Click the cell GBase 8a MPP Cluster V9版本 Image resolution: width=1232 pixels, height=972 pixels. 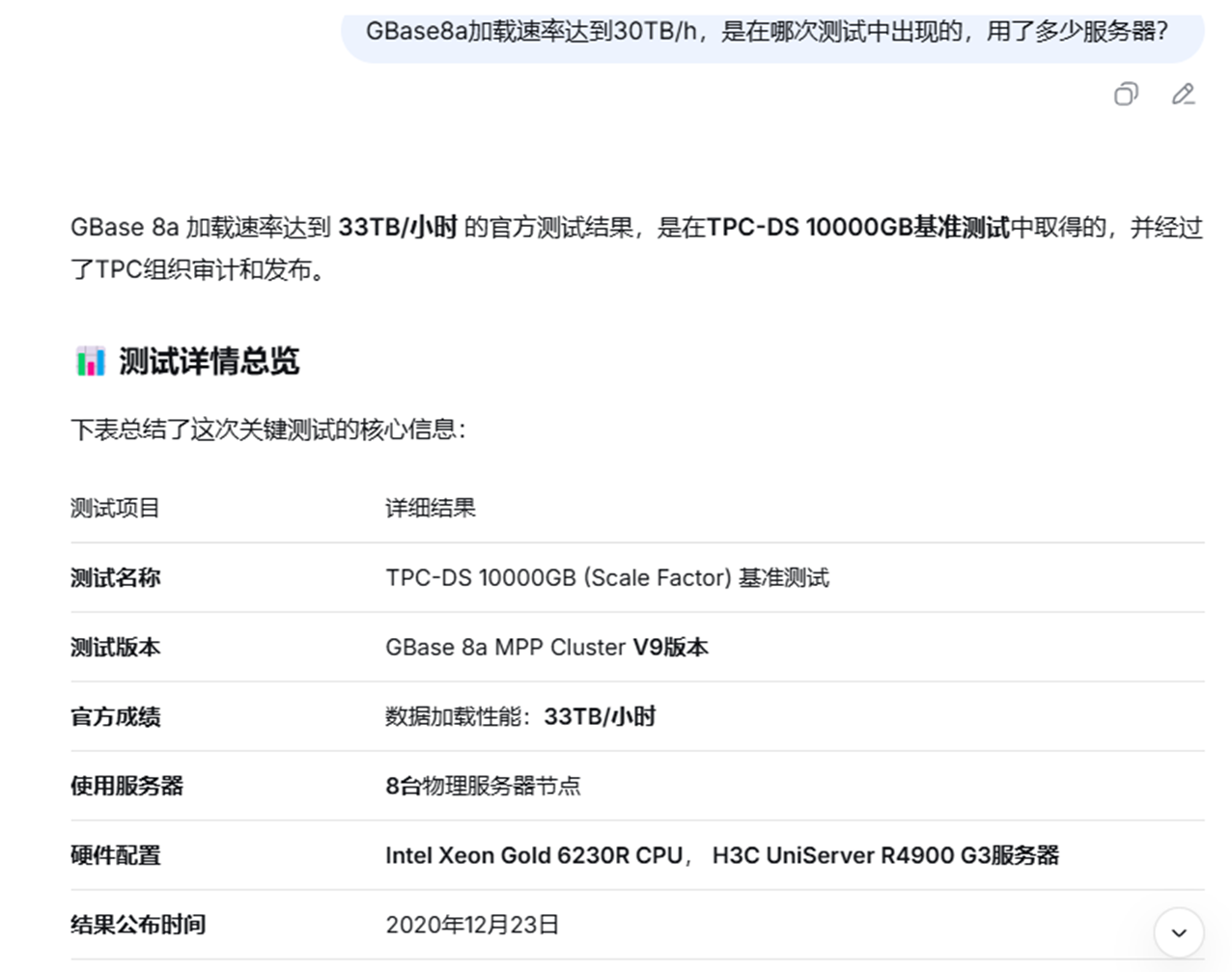coord(546,648)
